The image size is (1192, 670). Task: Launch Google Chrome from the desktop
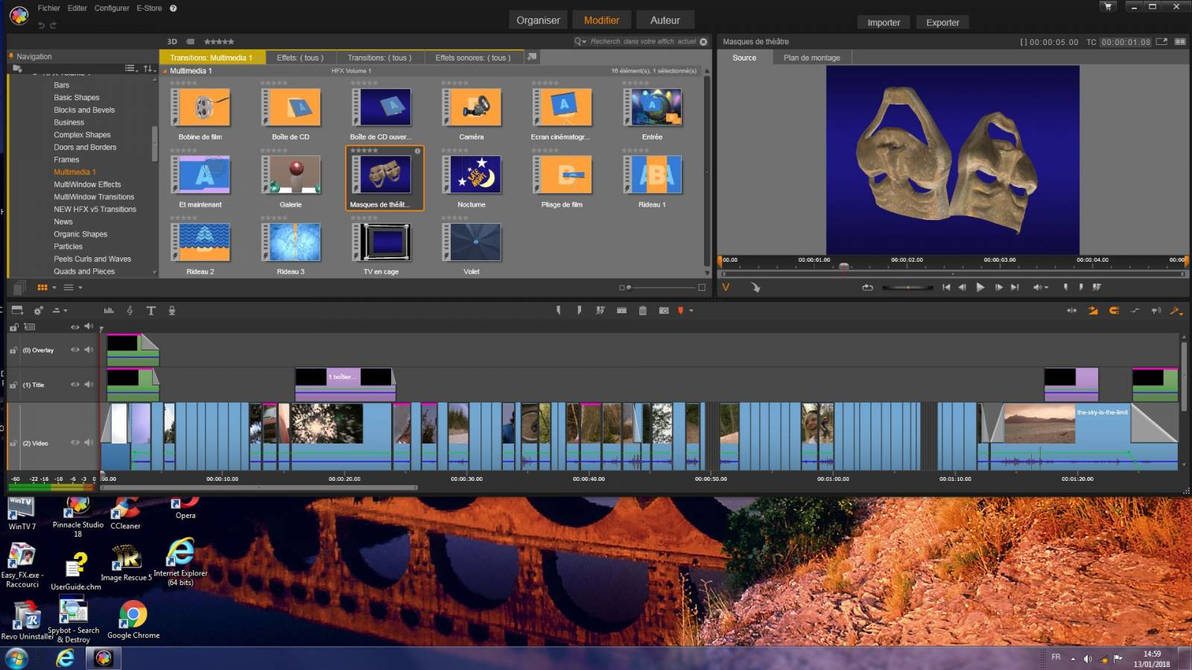tap(133, 620)
